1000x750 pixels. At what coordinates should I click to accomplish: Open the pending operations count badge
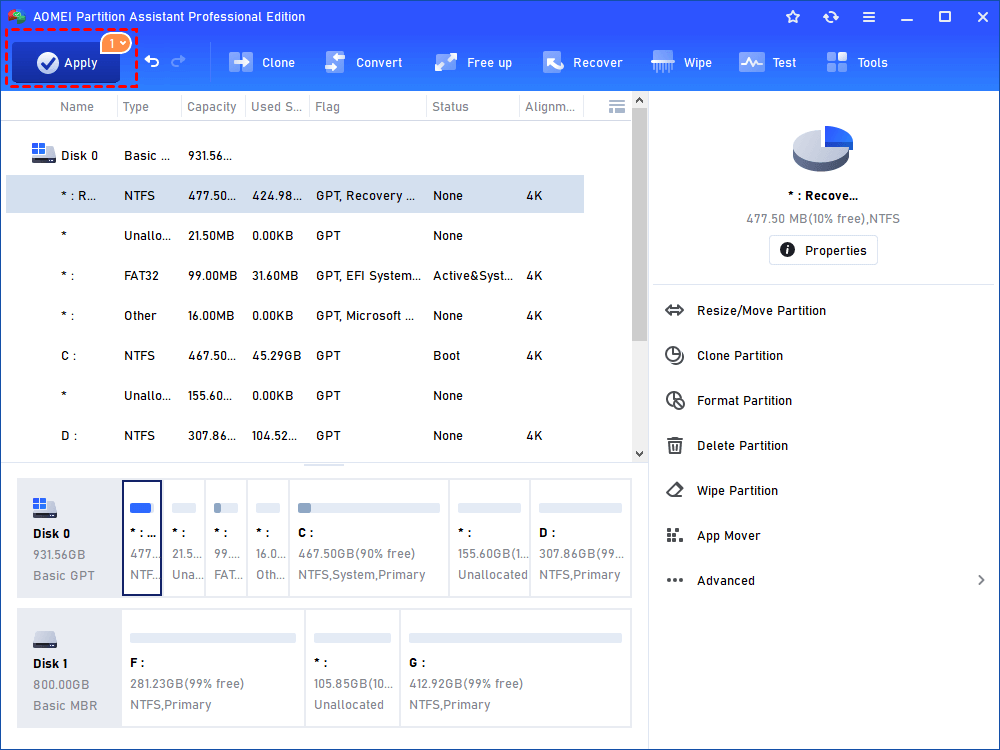116,43
